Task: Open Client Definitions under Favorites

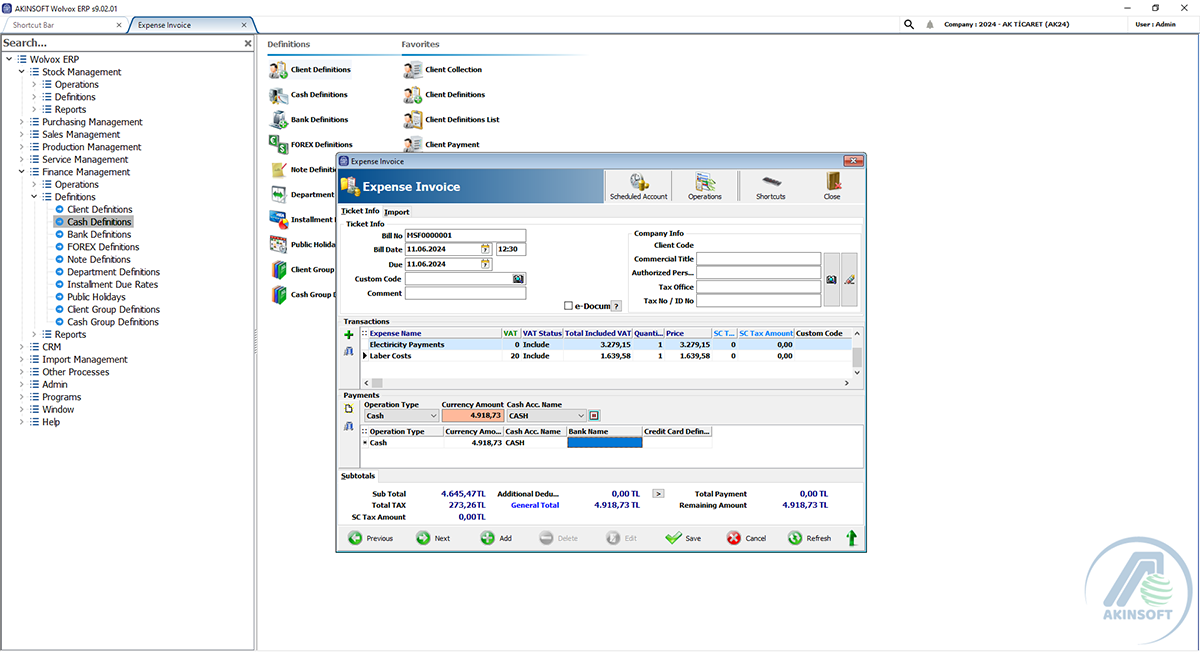Action: point(444,95)
